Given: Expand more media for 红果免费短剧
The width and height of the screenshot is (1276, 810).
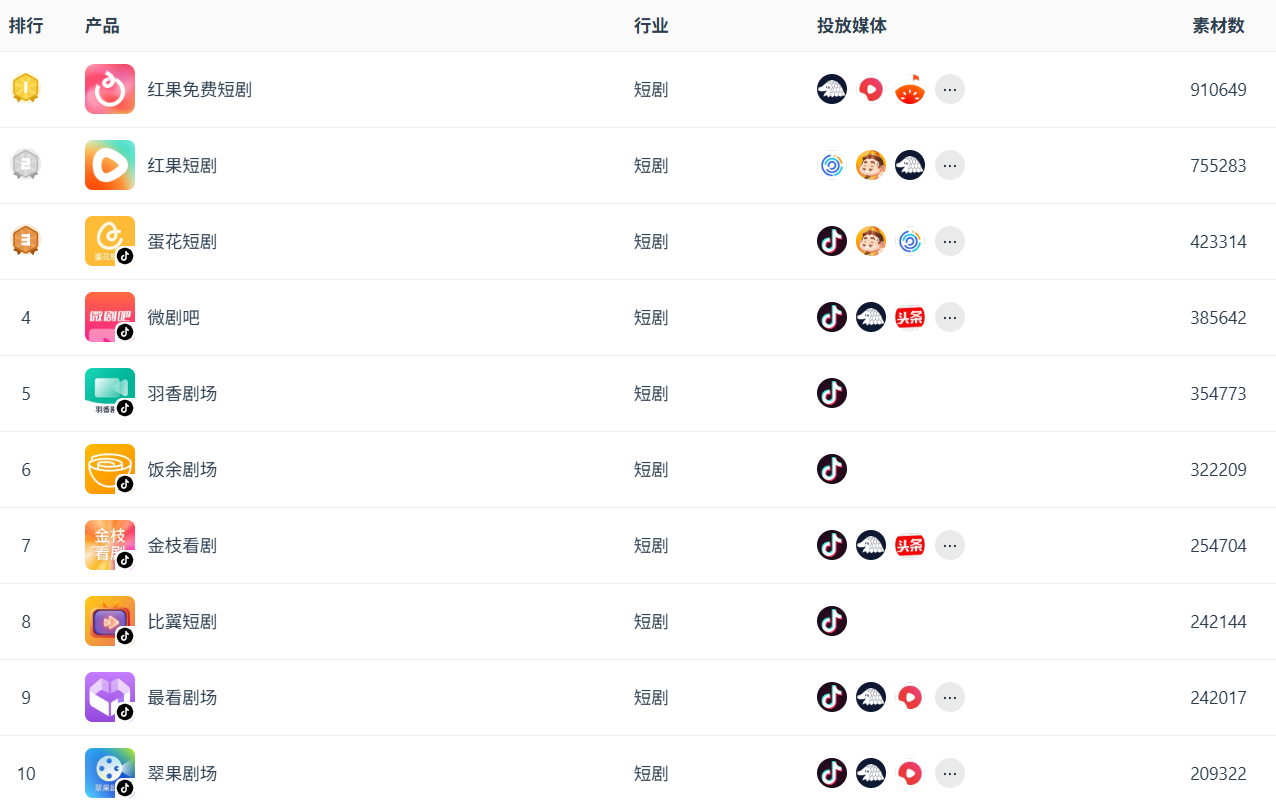Looking at the screenshot, I should [950, 89].
